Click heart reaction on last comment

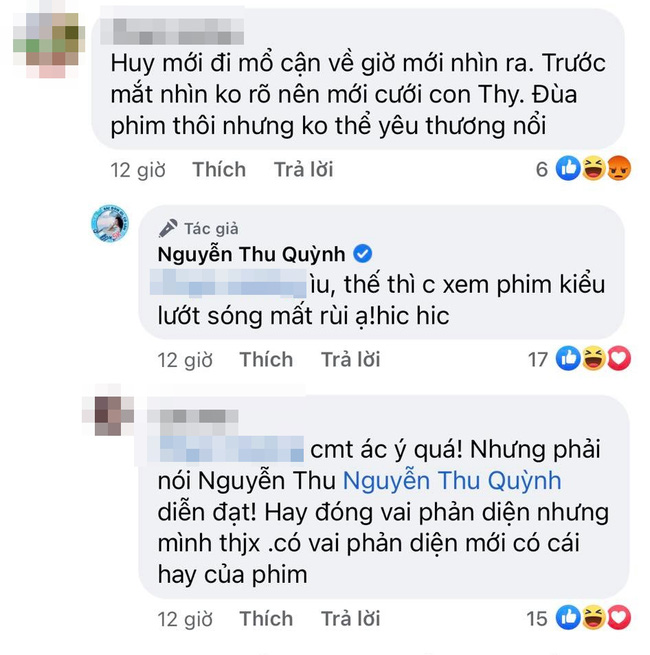pos(619,617)
